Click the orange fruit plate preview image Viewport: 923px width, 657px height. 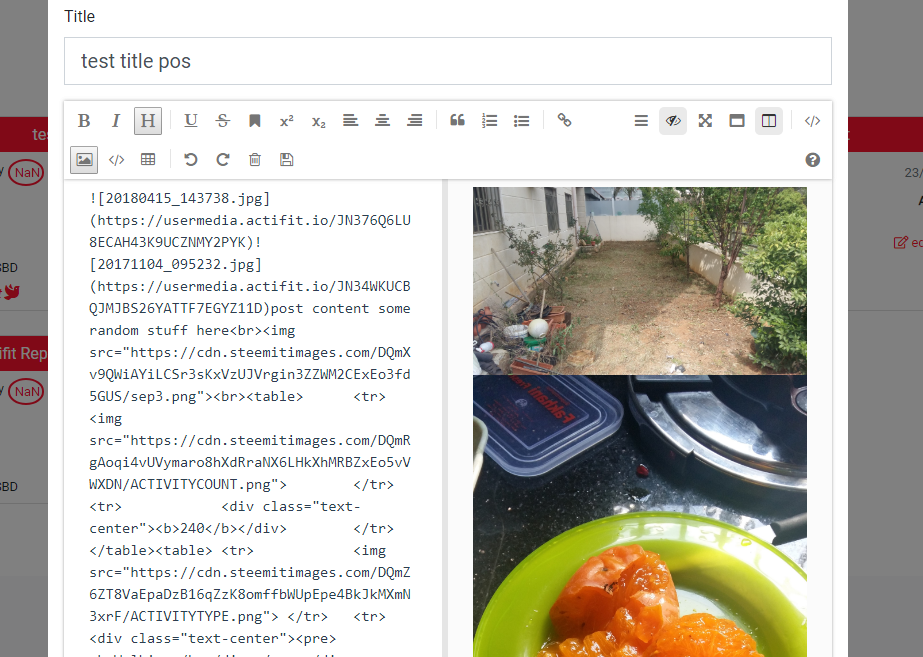pyautogui.click(x=640, y=516)
